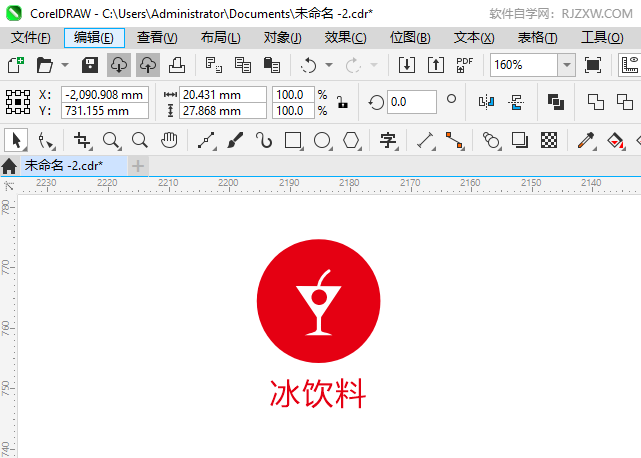641x458 pixels.
Task: Click the cloud upload icon
Action: (148, 65)
